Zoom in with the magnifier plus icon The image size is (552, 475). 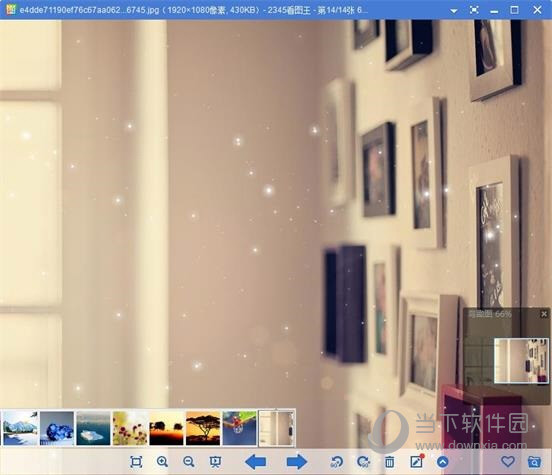pos(162,462)
